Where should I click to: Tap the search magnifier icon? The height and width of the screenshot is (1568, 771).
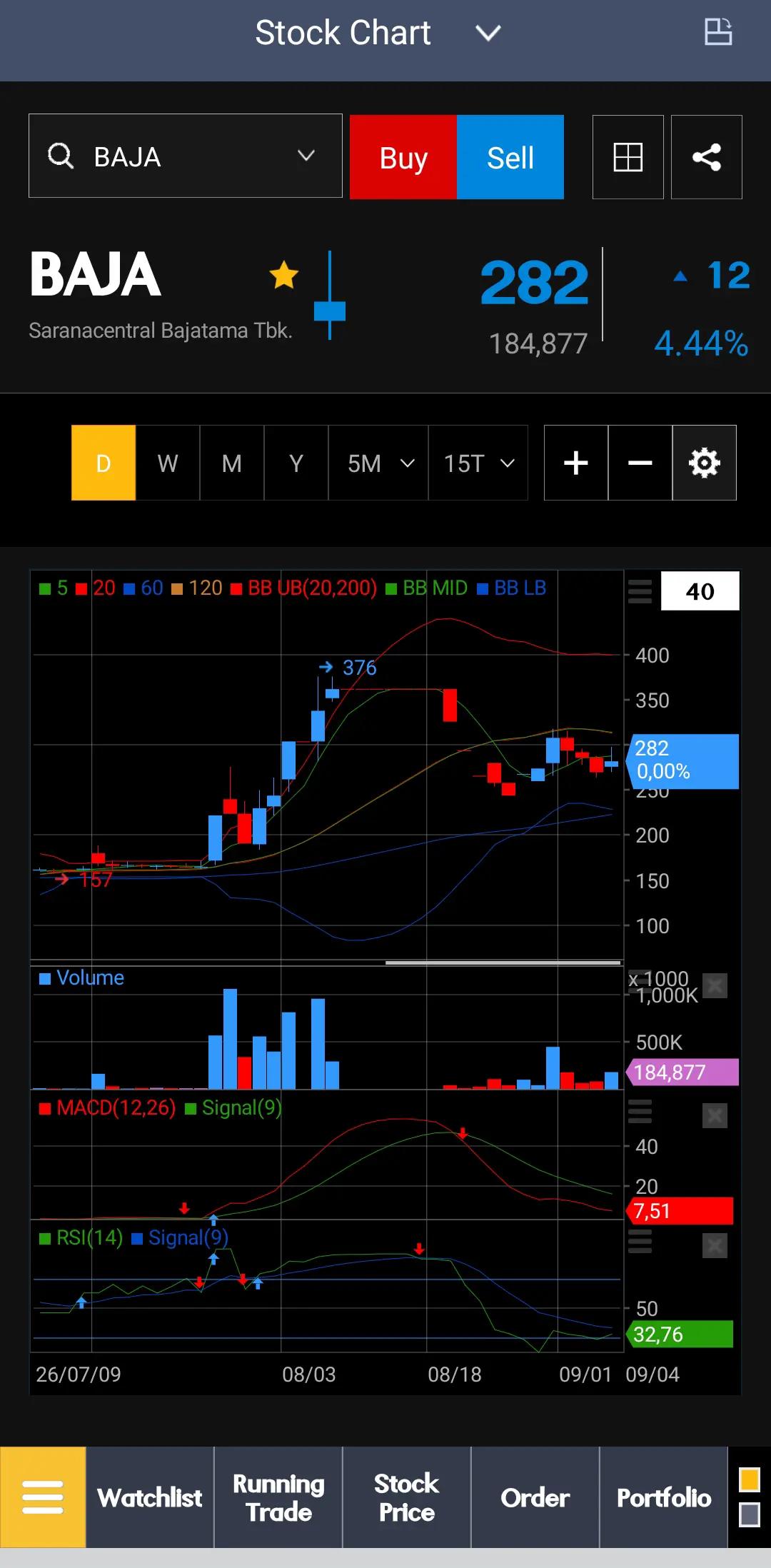coord(61,156)
